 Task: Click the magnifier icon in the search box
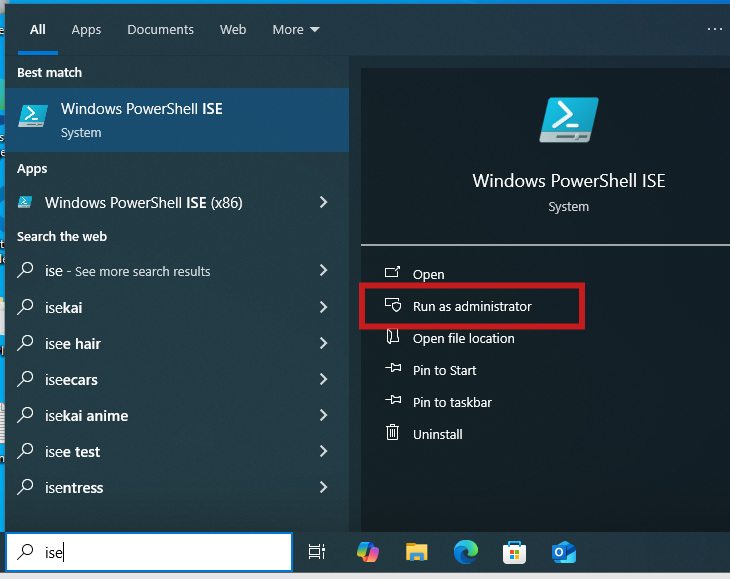25,552
